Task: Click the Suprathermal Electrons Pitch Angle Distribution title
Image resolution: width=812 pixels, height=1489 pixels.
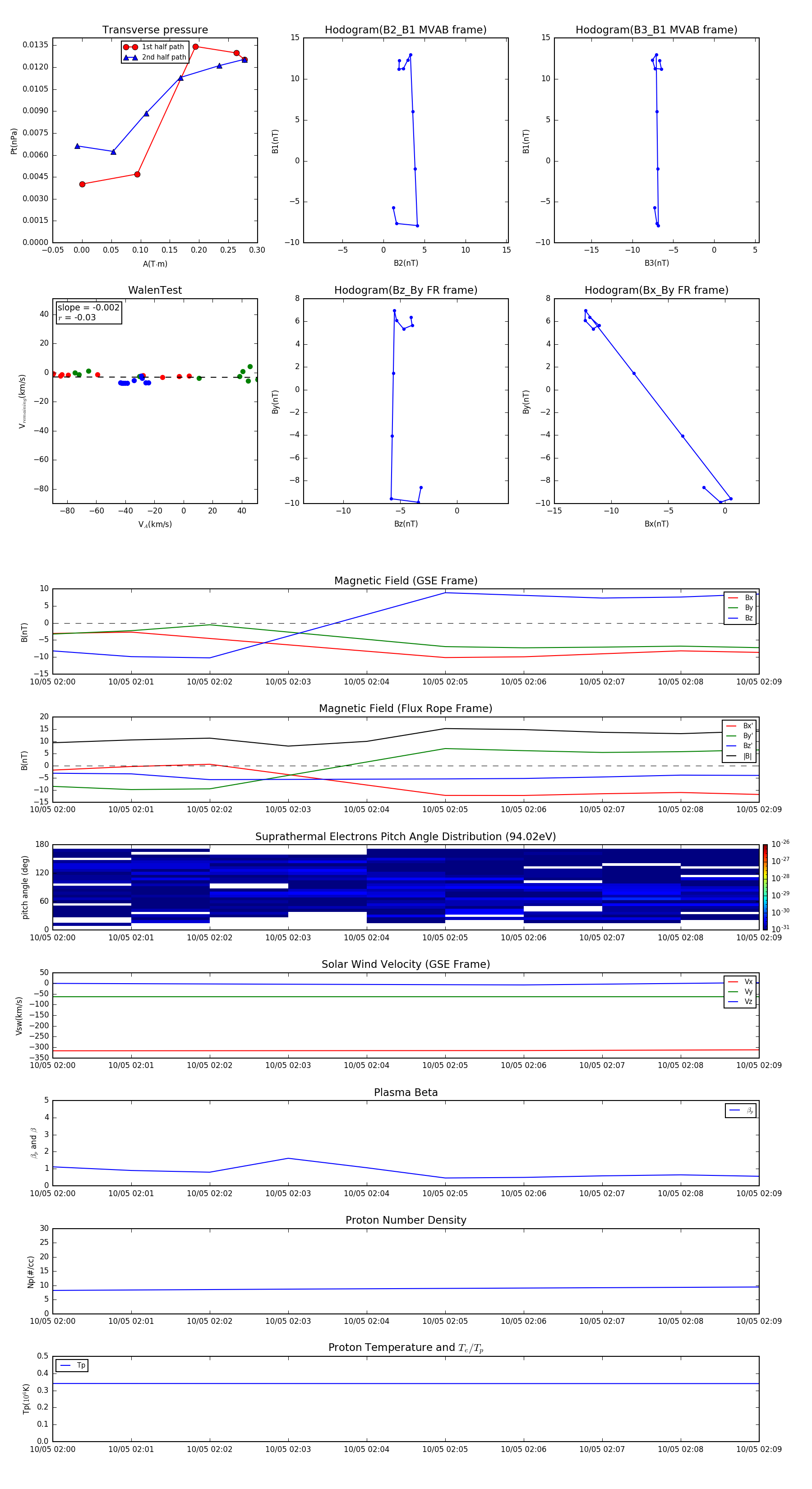Action: coord(406,837)
